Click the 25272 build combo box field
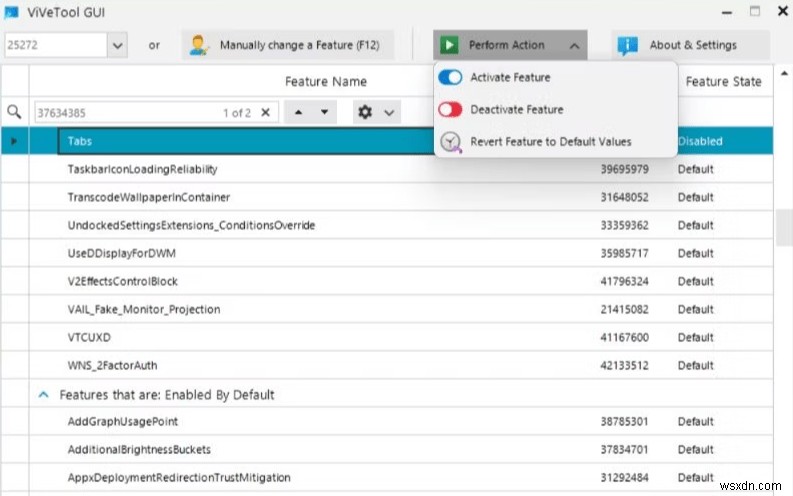Image resolution: width=793 pixels, height=496 pixels. pos(55,45)
